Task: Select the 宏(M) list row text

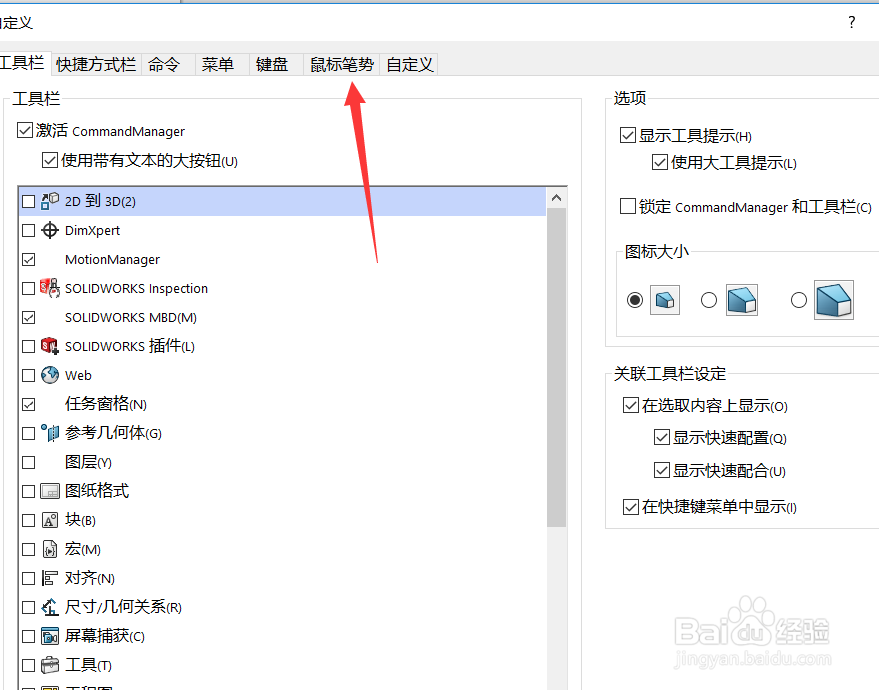Action: pyautogui.click(x=83, y=549)
